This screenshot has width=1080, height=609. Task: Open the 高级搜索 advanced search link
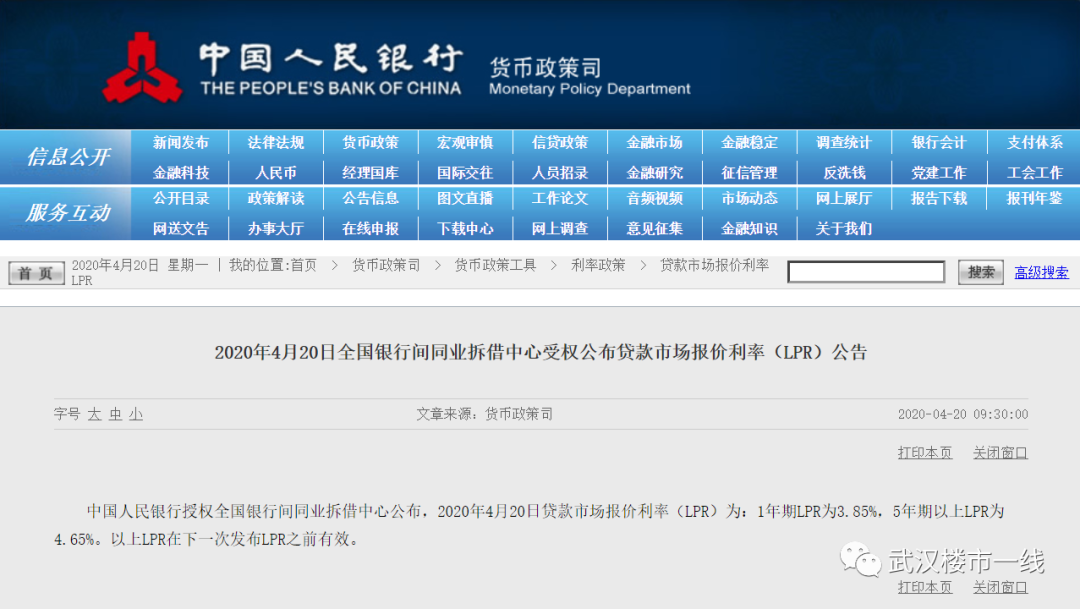(x=1041, y=272)
